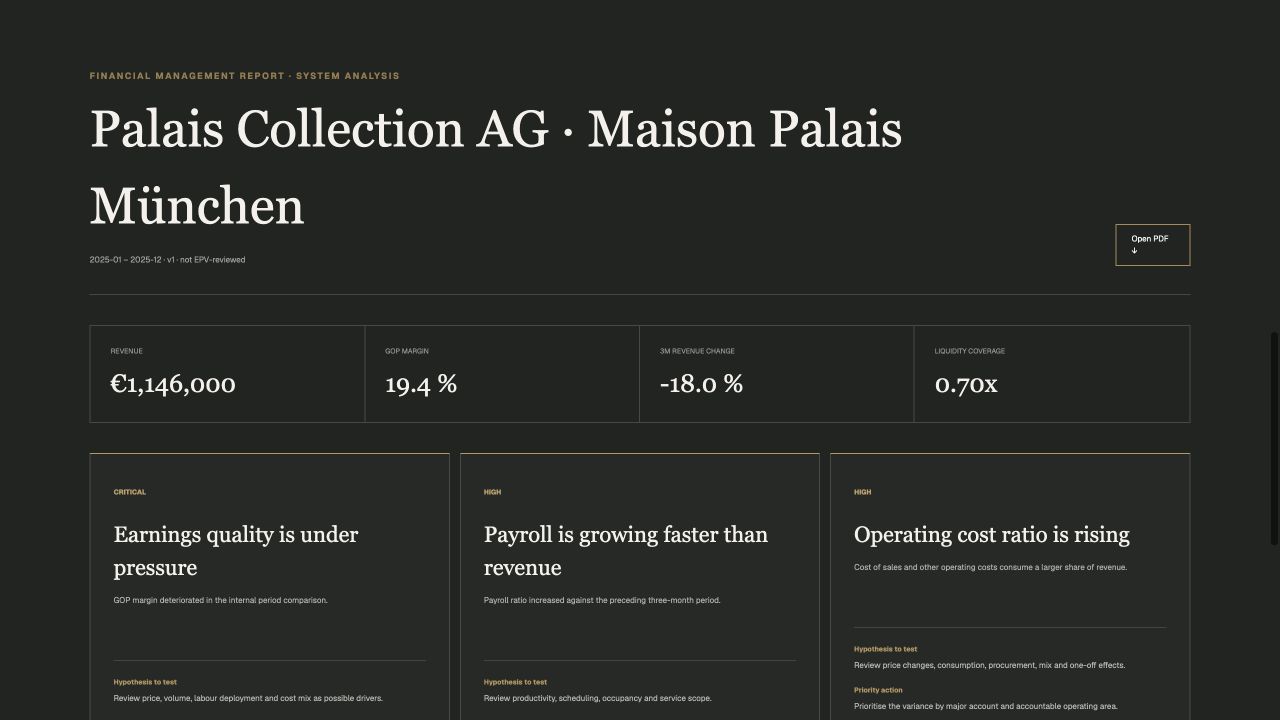1280x720 pixels.
Task: Select the Revenue €1,146,000 card
Action: click(x=227, y=374)
